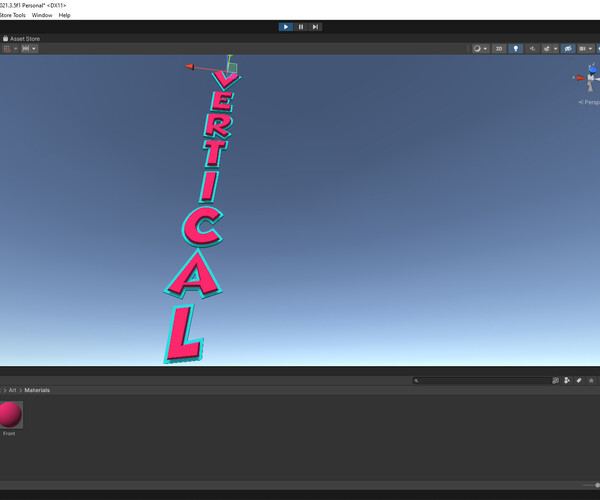Viewport: 600px width, 500px height.
Task: Expand the snap increment dropdown arrow
Action: click(34, 49)
